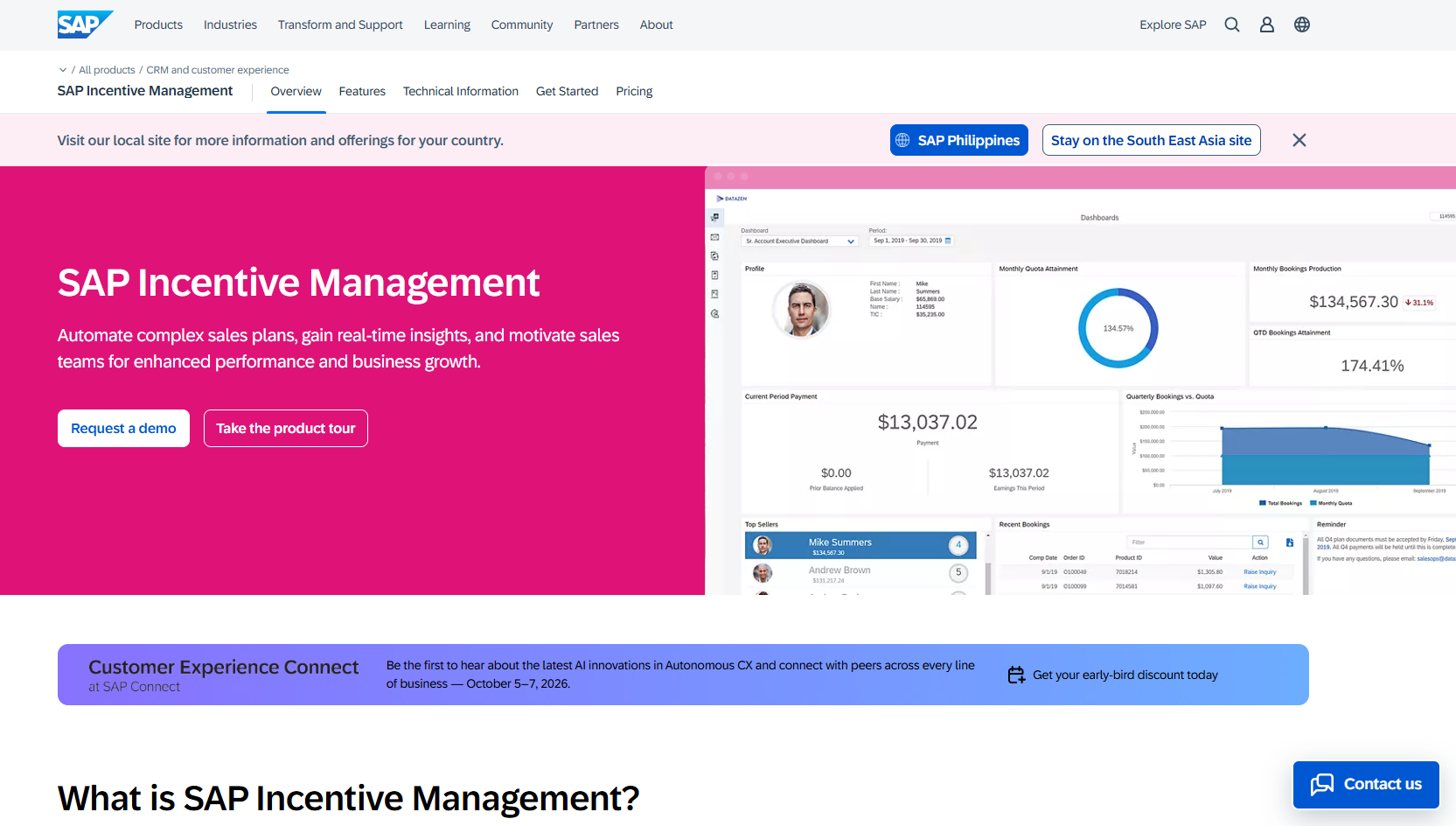
Task: Click the calendar icon in the Connect banner
Action: point(1016,675)
